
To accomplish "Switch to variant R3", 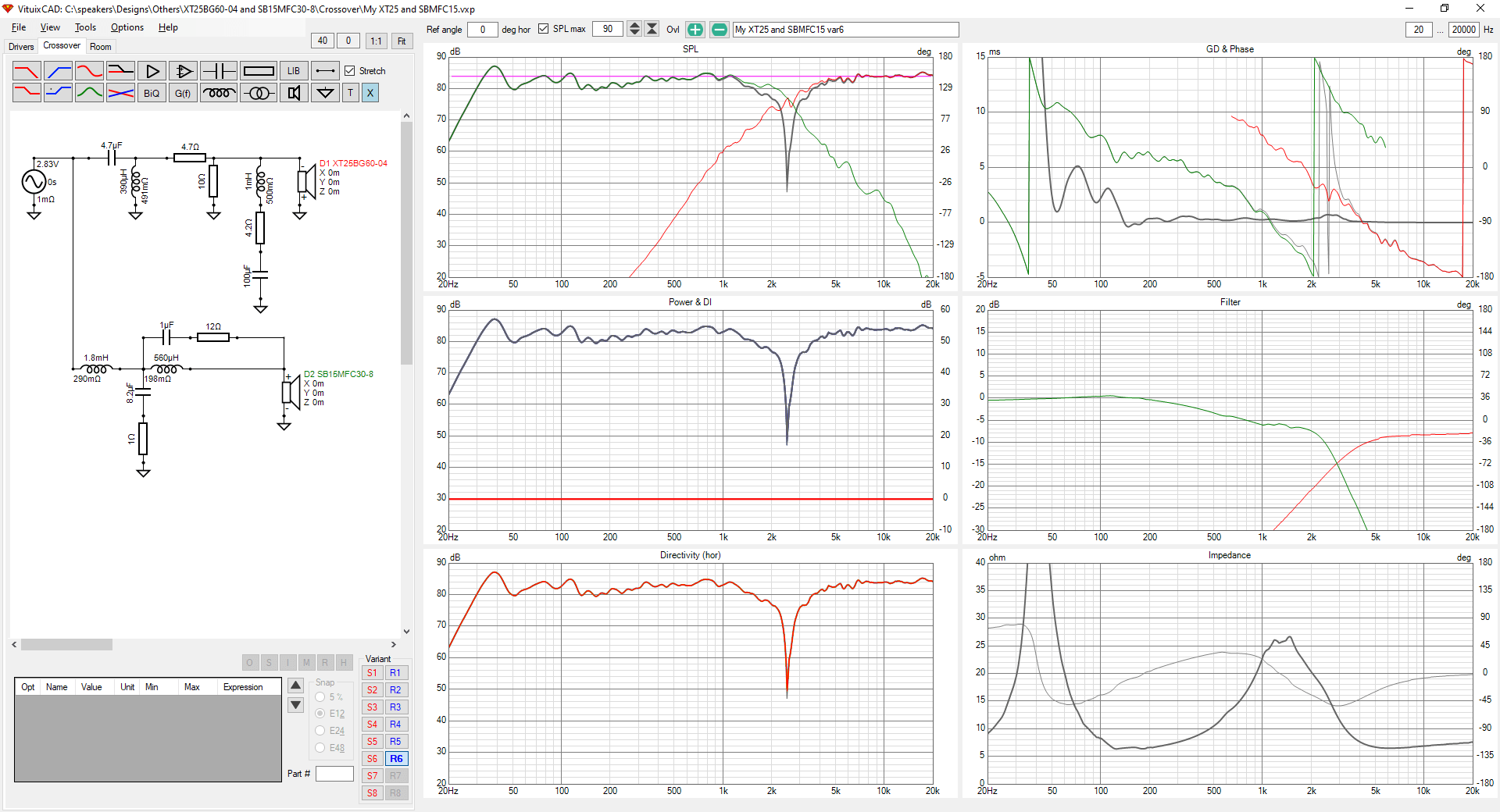I will (x=396, y=707).
